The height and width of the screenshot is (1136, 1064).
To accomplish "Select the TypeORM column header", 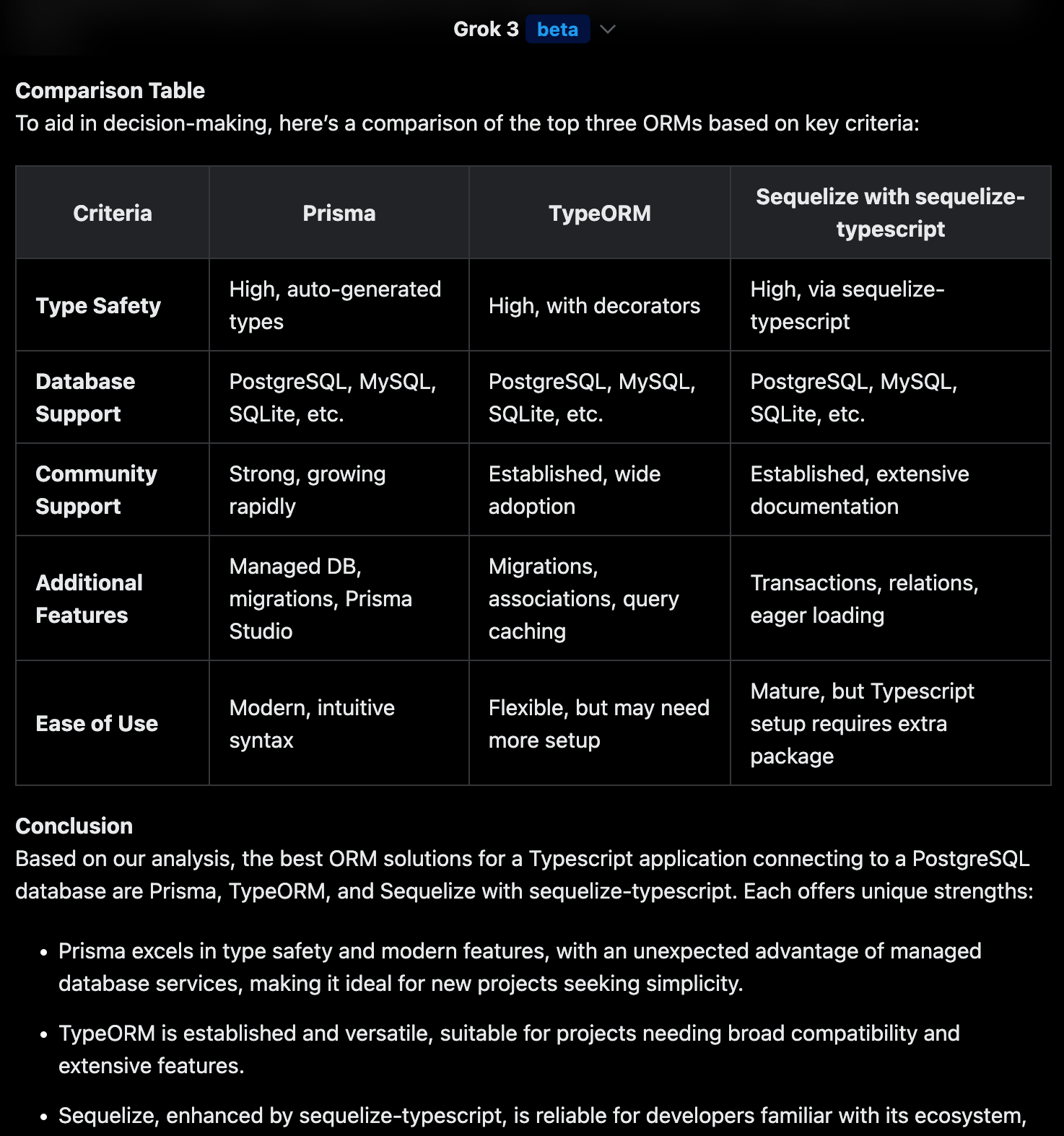I will point(600,213).
